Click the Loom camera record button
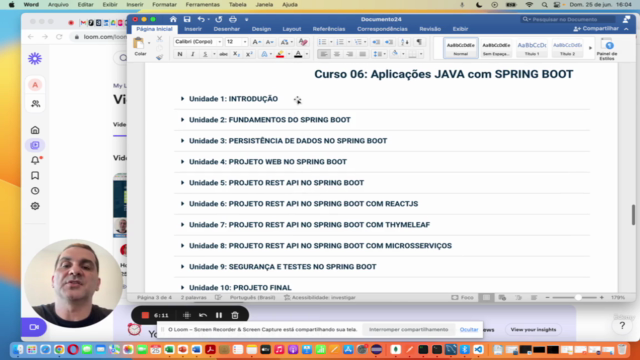Viewport: 640px width, 360px height. (x=34, y=327)
